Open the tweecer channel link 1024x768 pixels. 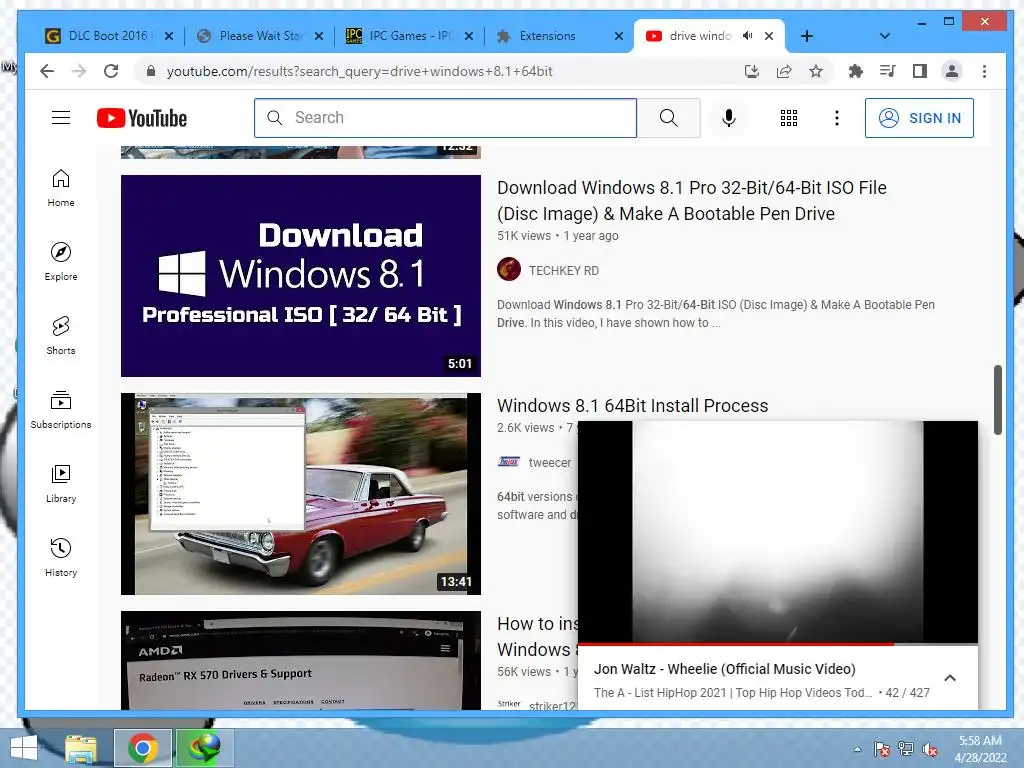point(549,462)
